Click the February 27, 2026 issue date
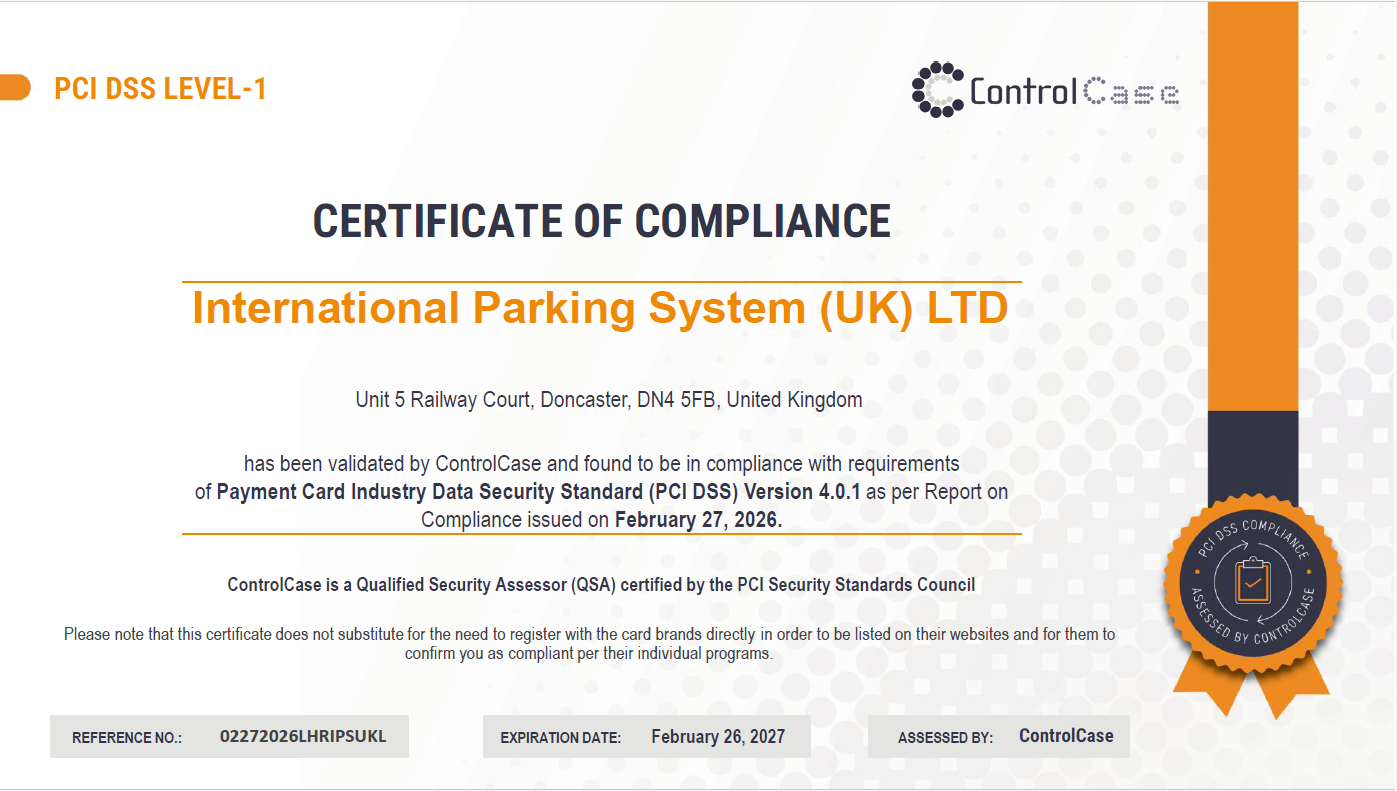This screenshot has width=1397, height=791. tap(698, 520)
